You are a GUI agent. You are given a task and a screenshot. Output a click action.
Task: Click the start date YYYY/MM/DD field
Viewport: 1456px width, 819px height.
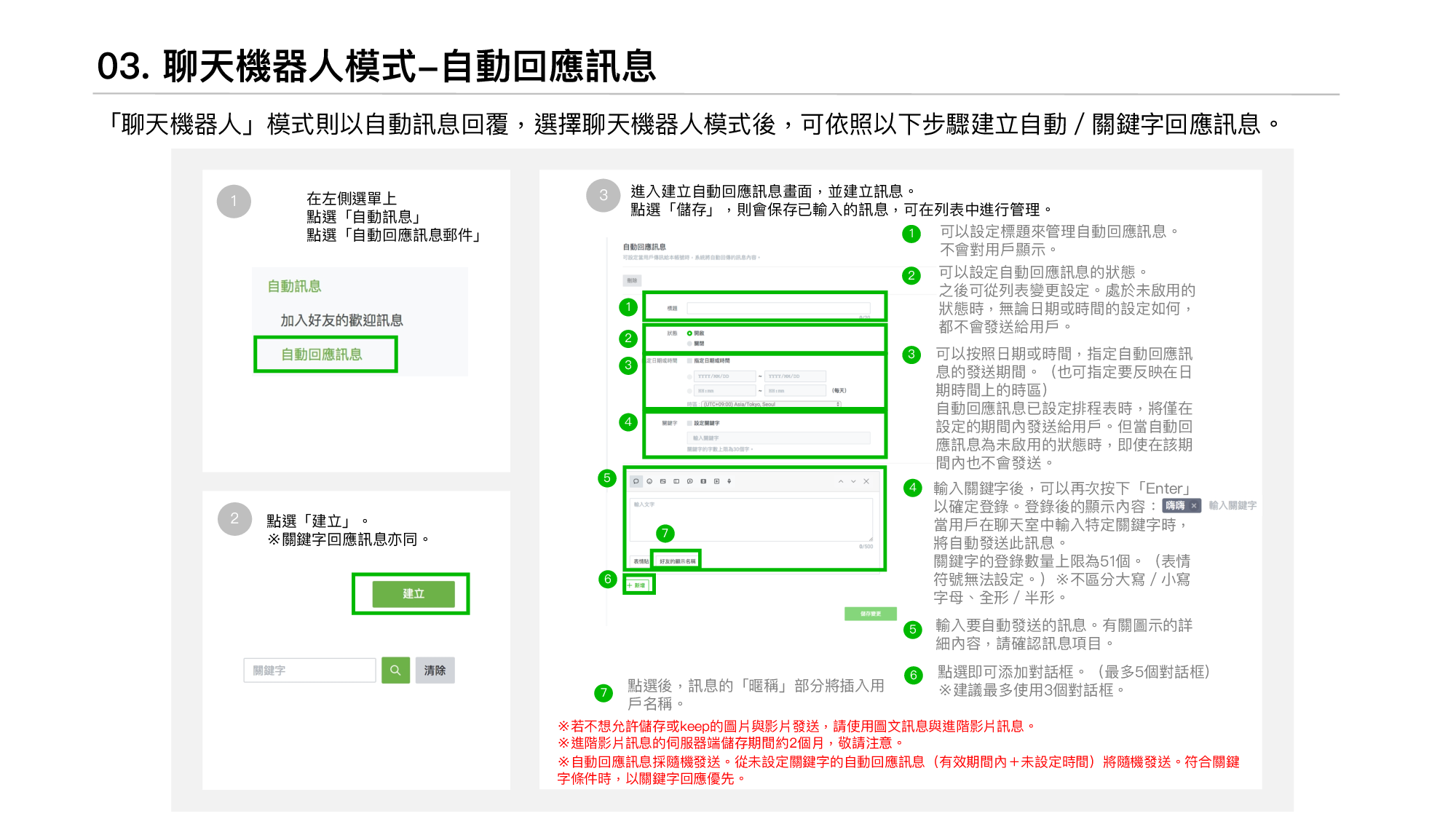pyautogui.click(x=725, y=376)
